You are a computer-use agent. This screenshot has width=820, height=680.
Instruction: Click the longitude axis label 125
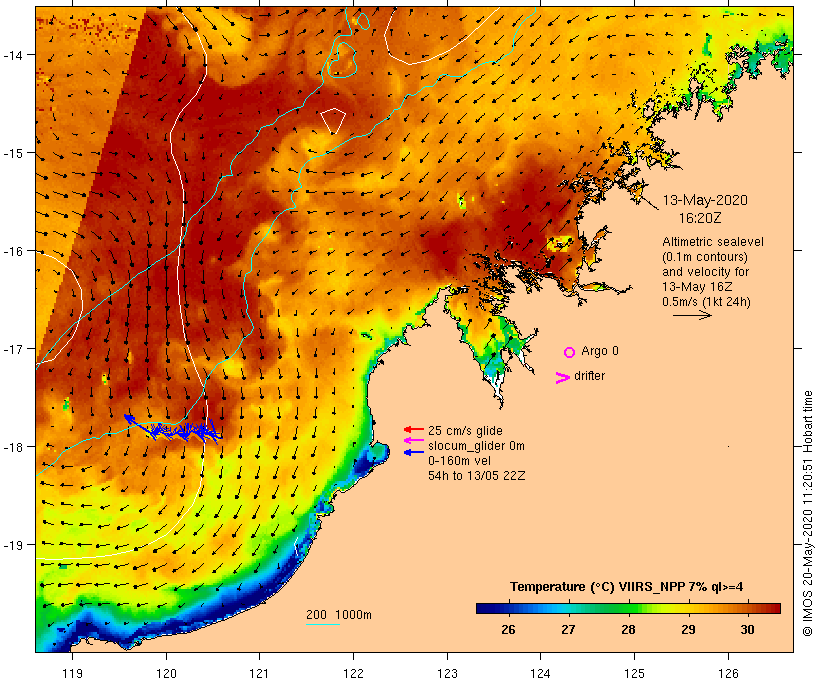click(634, 674)
